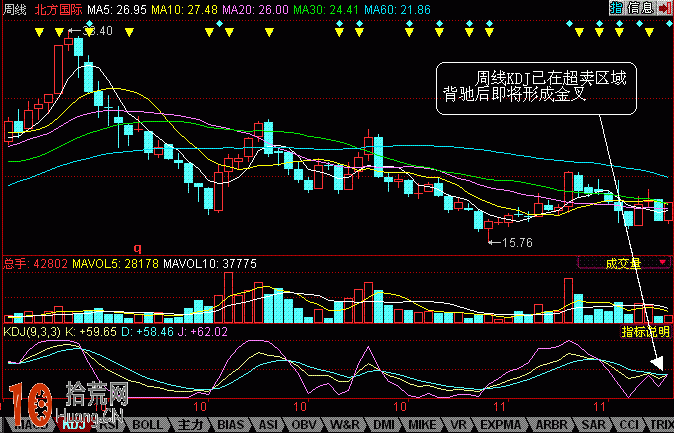Click the 周线 weekly period label
This screenshot has height=433, width=674.
(x=14, y=8)
